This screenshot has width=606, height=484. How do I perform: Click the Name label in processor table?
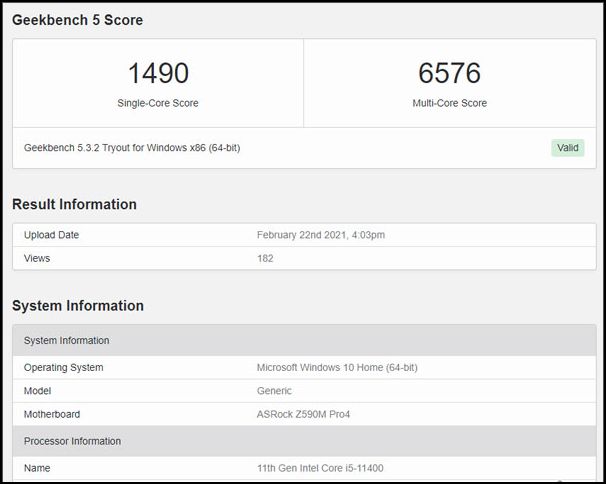(37, 468)
